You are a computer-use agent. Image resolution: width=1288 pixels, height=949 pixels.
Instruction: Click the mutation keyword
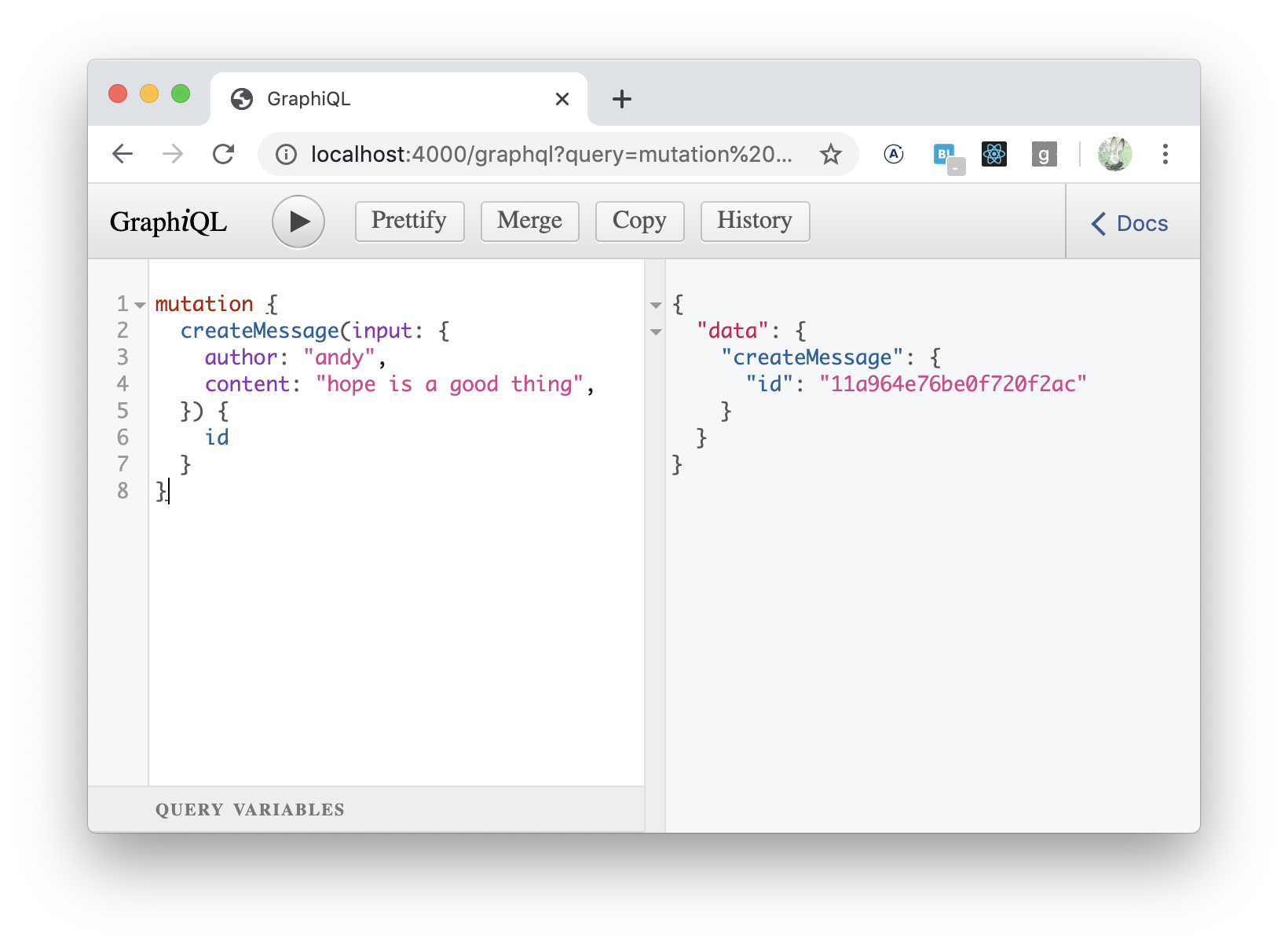(x=204, y=304)
